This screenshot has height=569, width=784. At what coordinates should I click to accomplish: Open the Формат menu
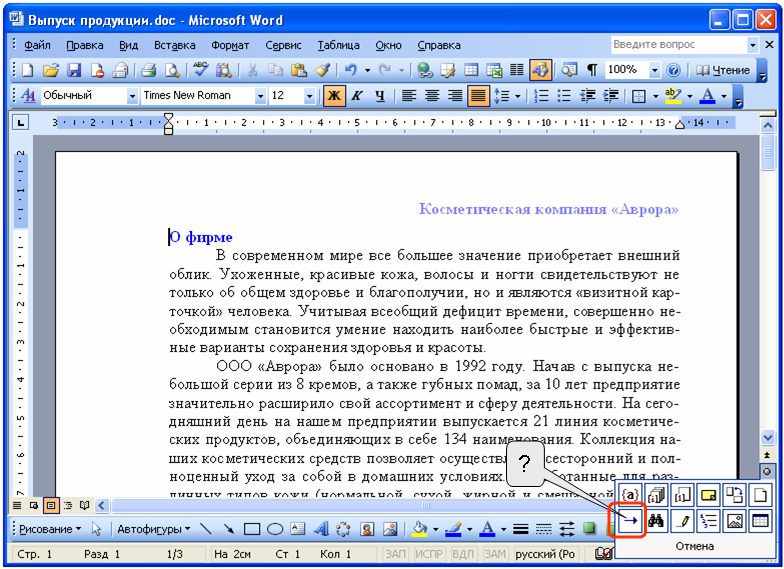230,46
